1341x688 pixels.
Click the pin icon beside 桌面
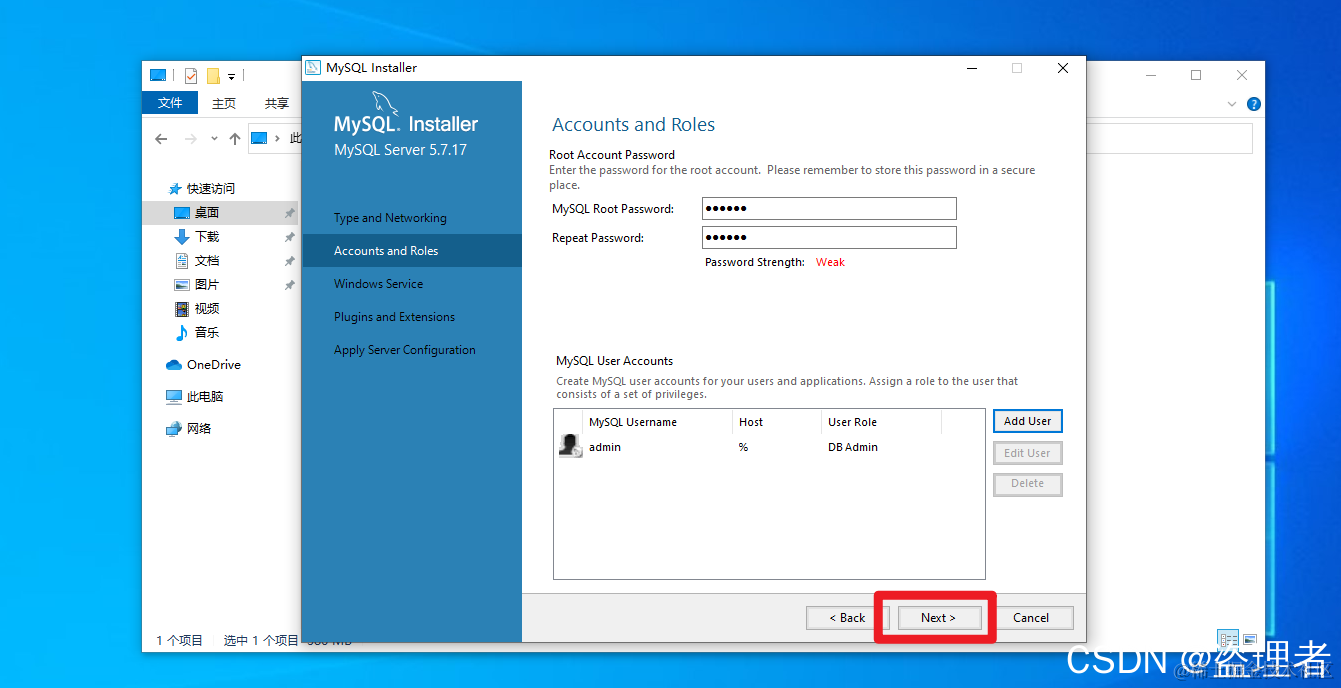(289, 213)
